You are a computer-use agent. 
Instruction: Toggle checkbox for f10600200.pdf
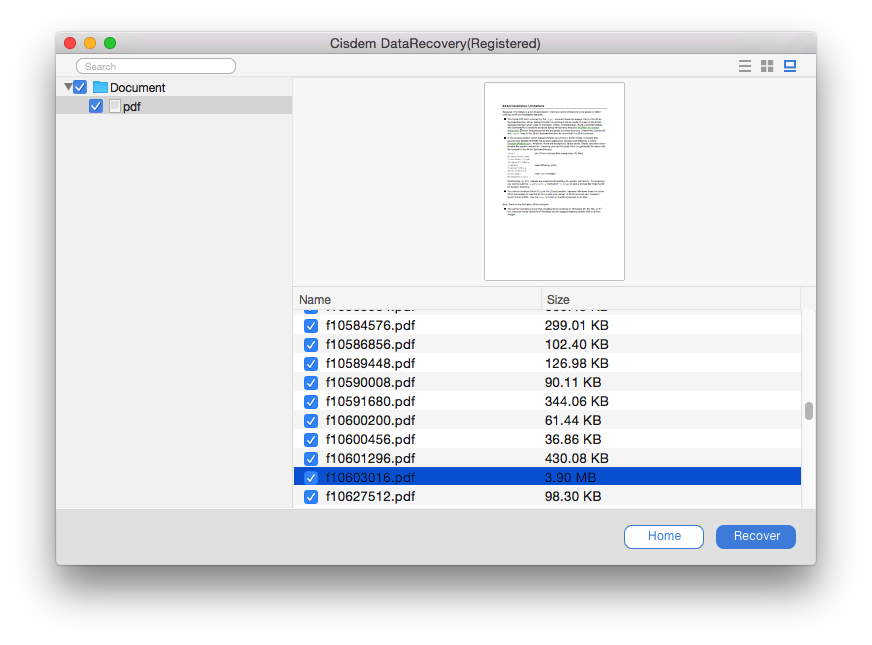pyautogui.click(x=311, y=421)
